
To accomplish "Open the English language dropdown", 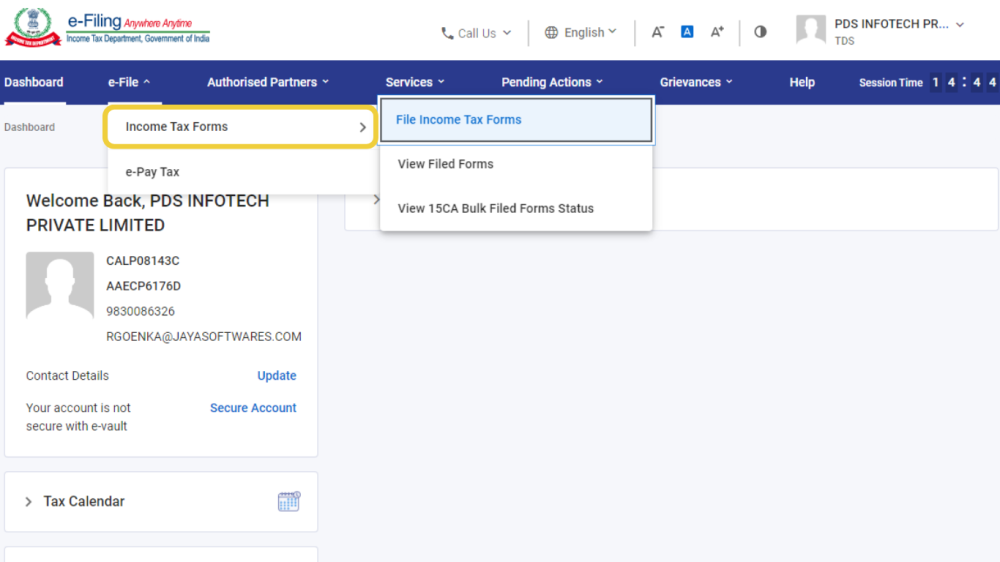I will point(580,33).
